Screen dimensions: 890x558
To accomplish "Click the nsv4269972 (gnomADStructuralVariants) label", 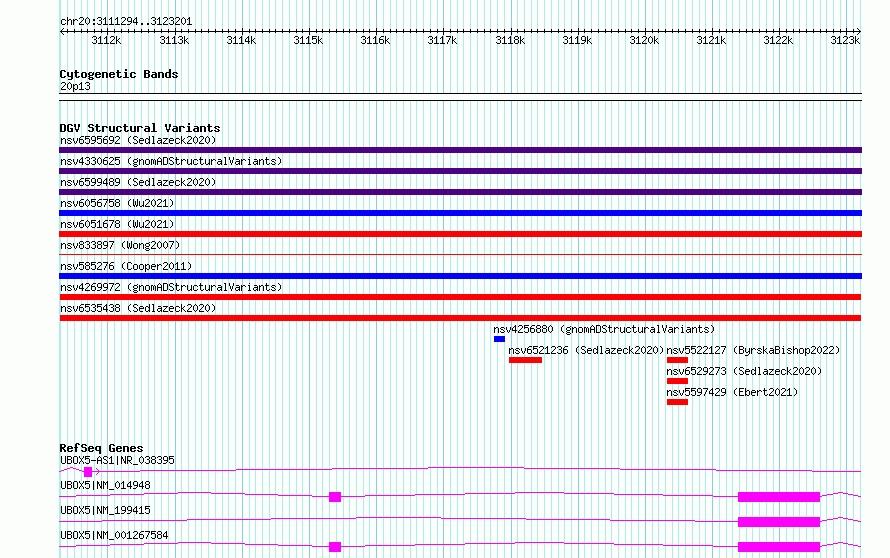I will coord(171,287).
